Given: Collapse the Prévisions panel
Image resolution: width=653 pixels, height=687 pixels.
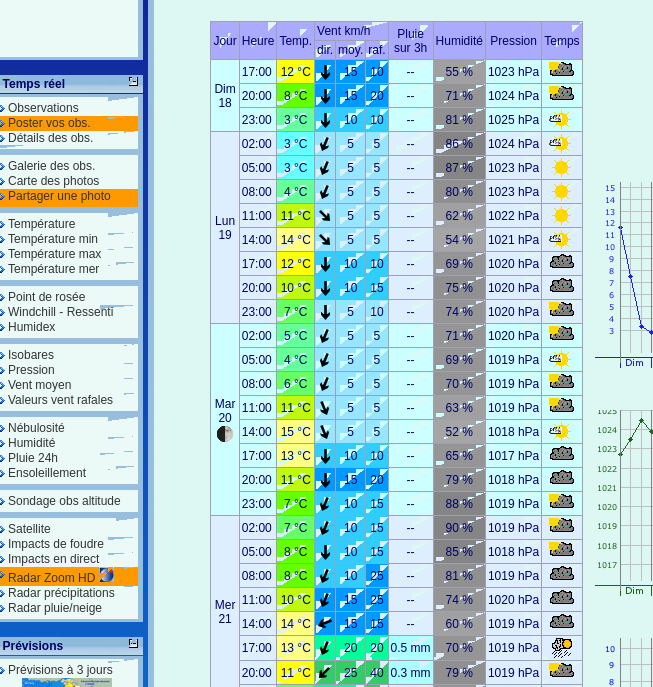Looking at the screenshot, I should tap(133, 643).
